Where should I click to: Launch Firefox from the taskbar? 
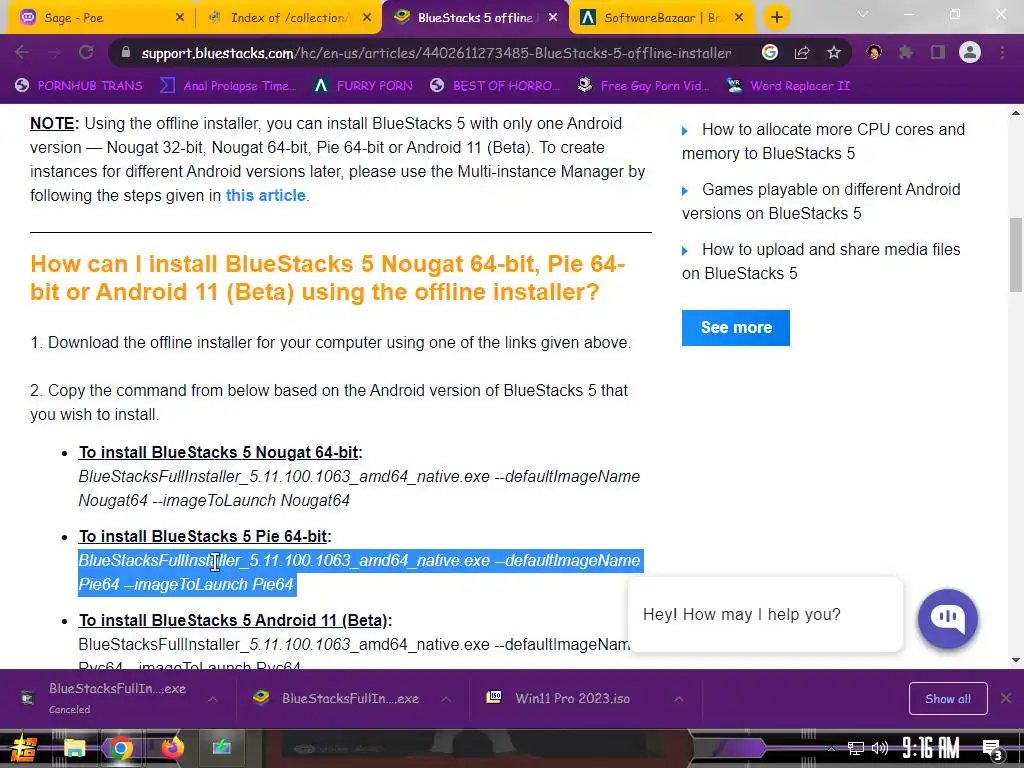pyautogui.click(x=172, y=748)
